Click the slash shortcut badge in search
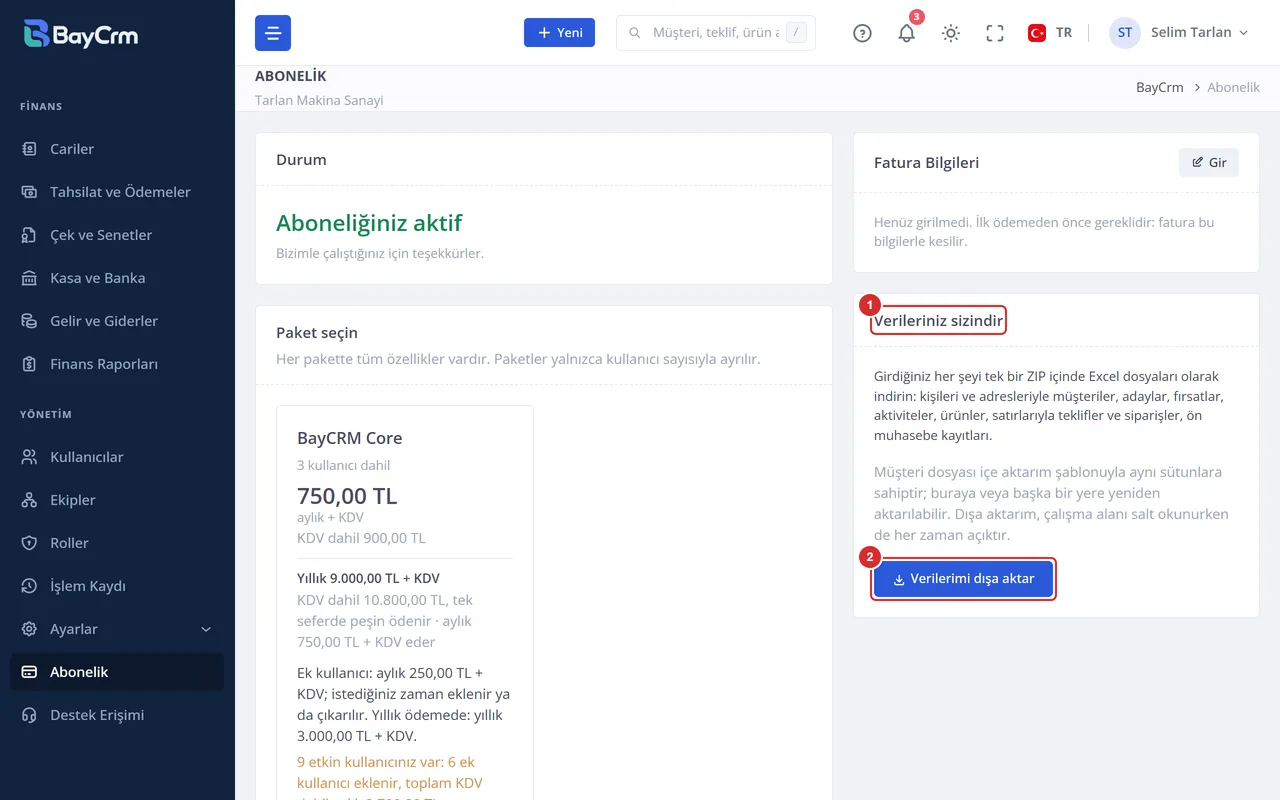Screen dimensions: 1280x800 pyautogui.click(x=796, y=33)
